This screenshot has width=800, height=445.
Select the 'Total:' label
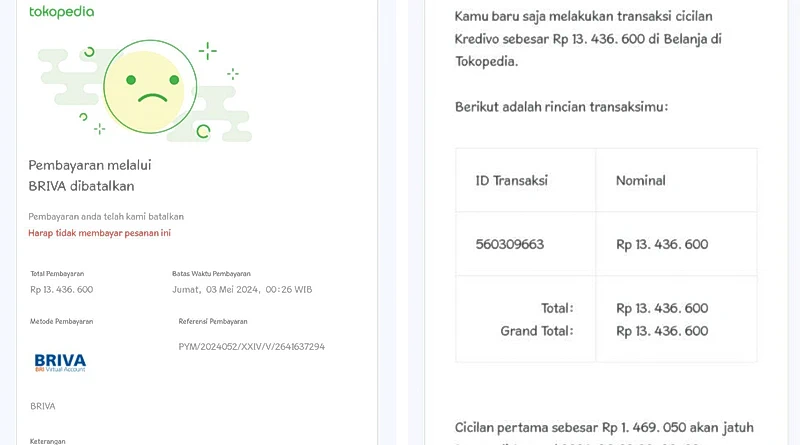point(557,308)
